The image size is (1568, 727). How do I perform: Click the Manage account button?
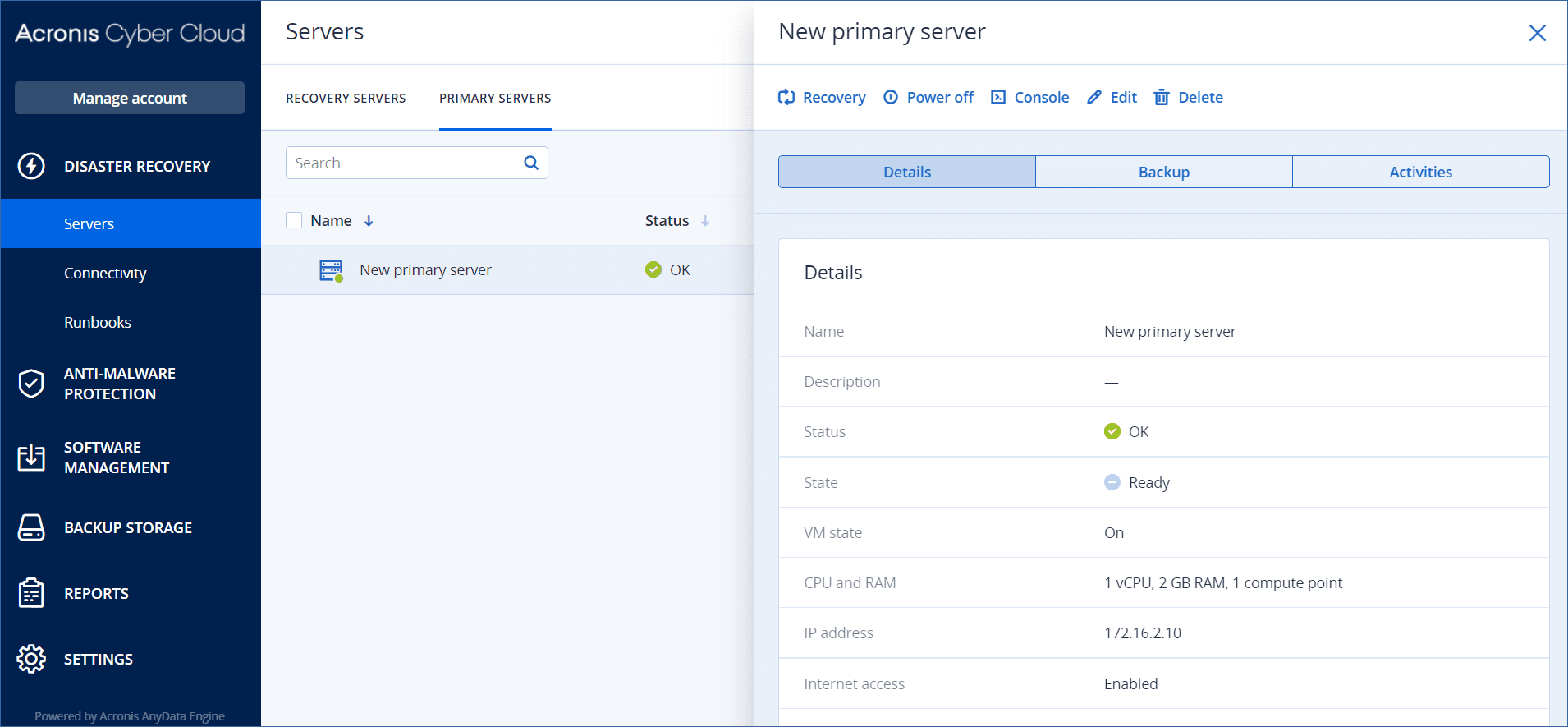(x=130, y=98)
